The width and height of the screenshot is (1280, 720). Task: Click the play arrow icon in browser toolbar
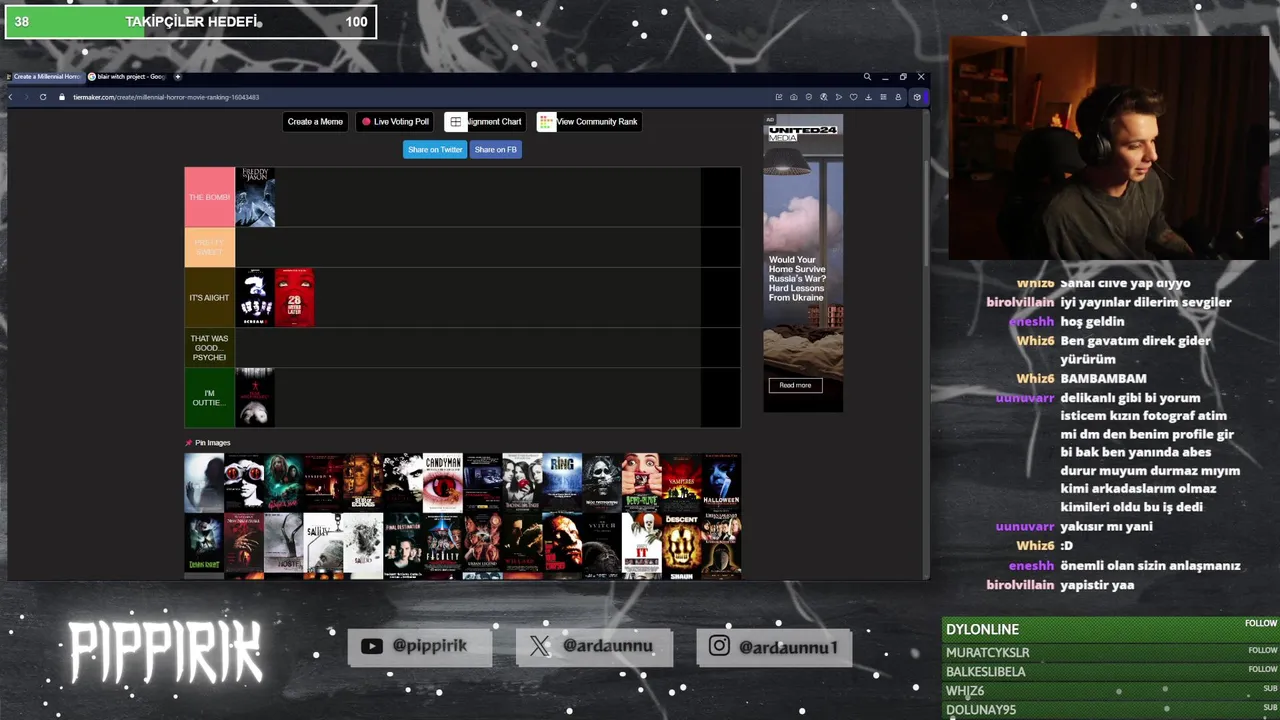click(838, 97)
